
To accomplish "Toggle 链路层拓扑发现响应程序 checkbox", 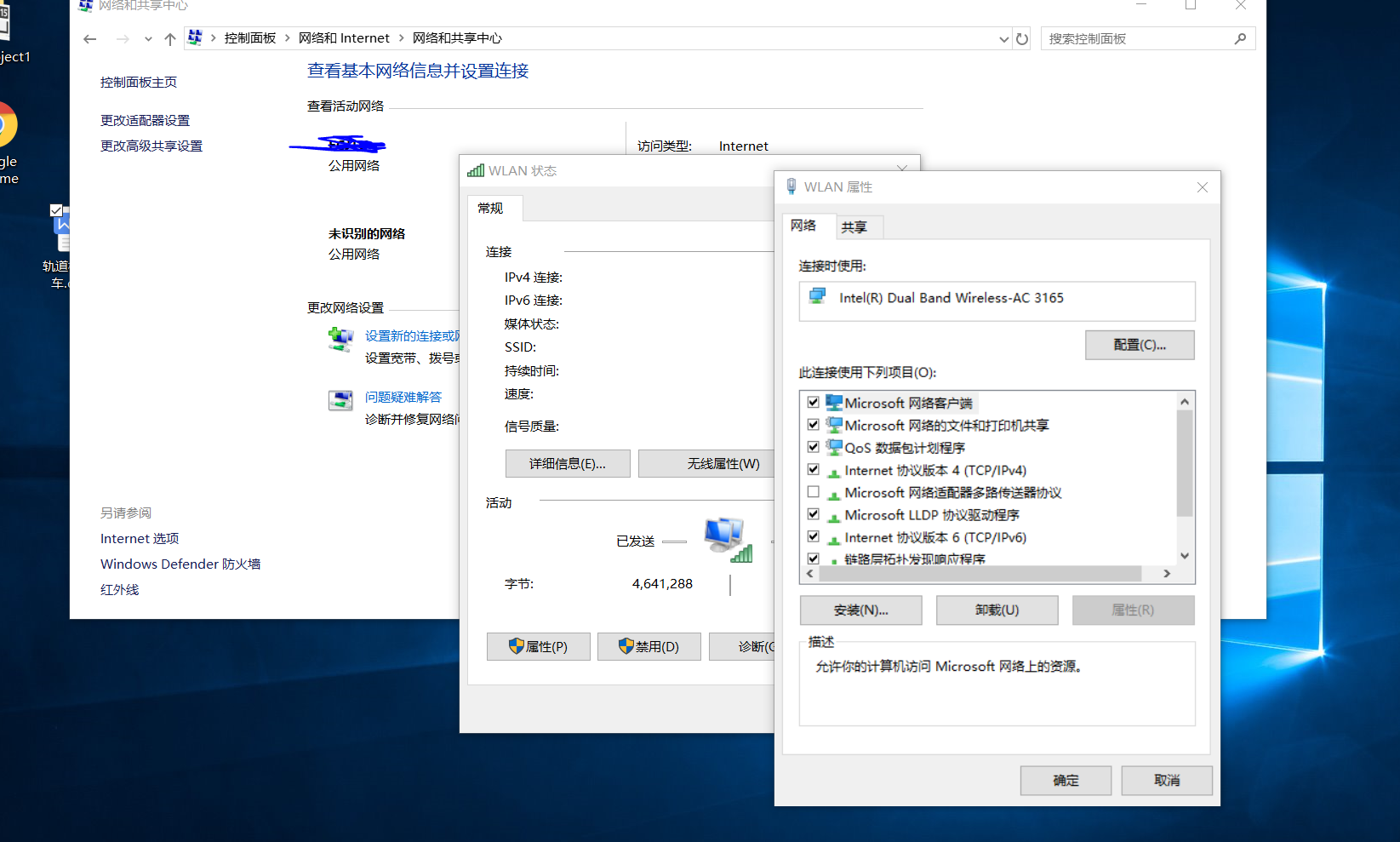I will (x=814, y=558).
